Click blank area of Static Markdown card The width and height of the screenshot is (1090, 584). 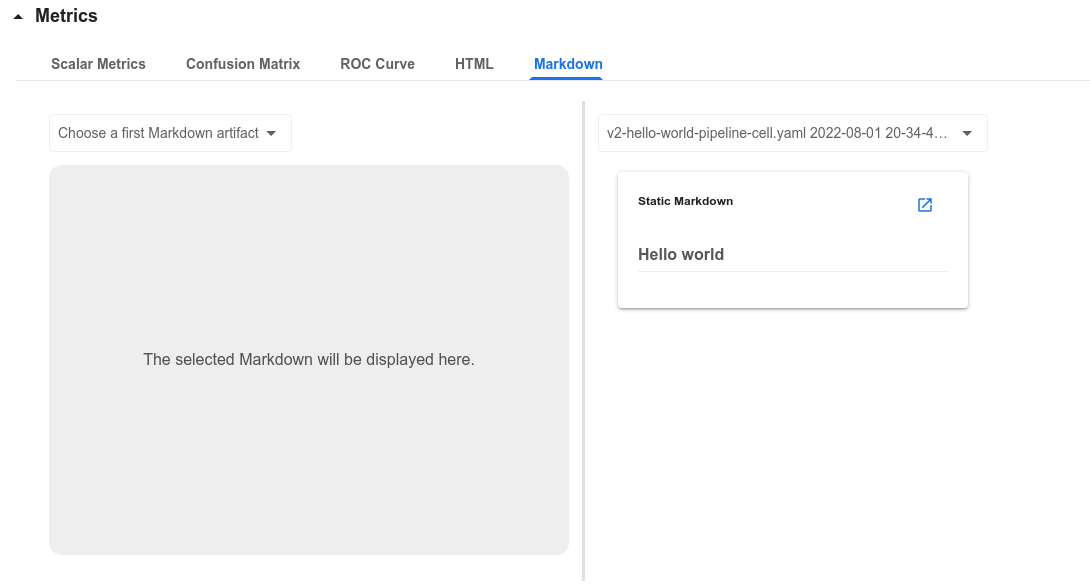tap(792, 291)
